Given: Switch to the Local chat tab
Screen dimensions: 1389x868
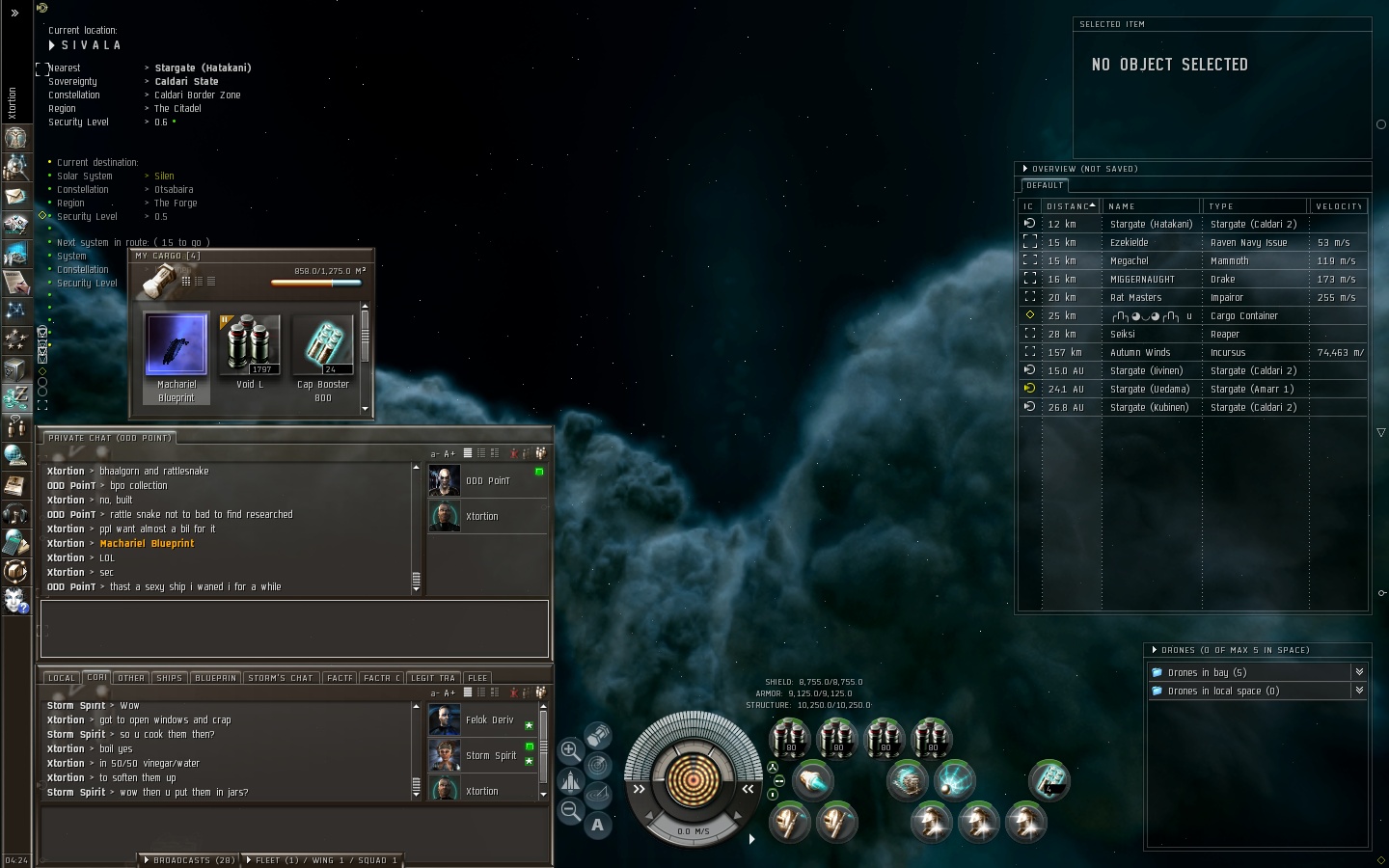Looking at the screenshot, I should pos(62,678).
